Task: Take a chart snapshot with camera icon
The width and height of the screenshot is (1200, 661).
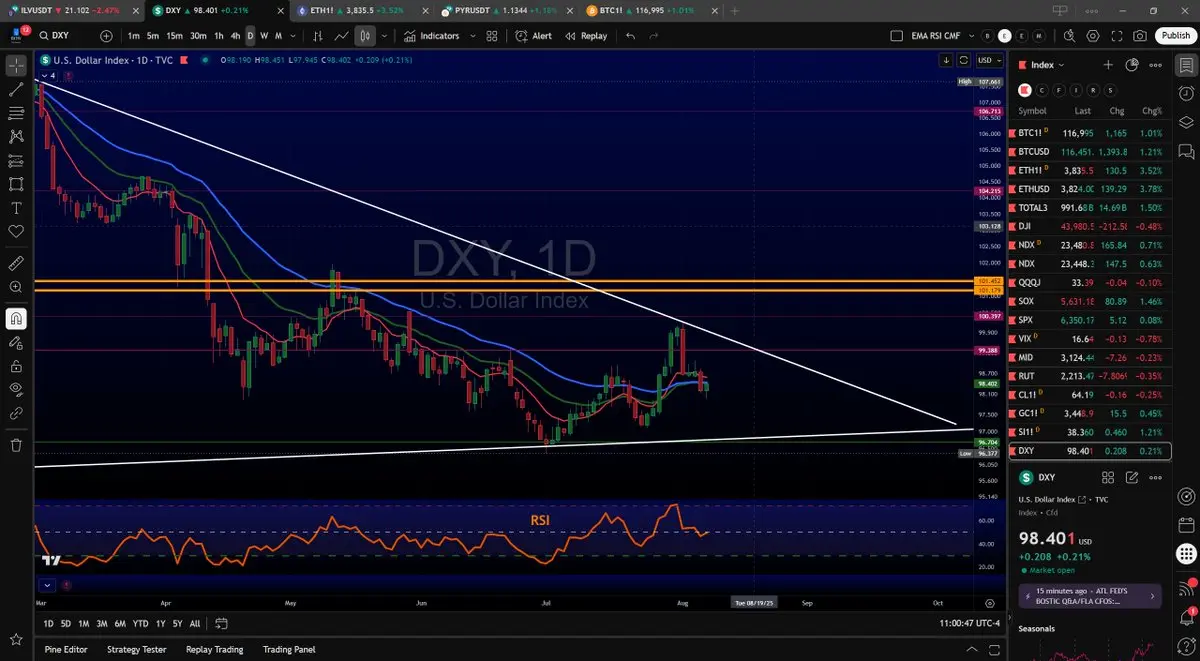Action: coord(1141,35)
